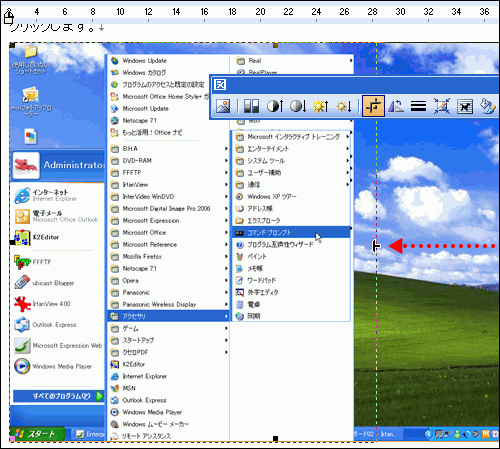Open the Color image control icon
Viewport: 500px width, 449px height.
tap(251, 106)
